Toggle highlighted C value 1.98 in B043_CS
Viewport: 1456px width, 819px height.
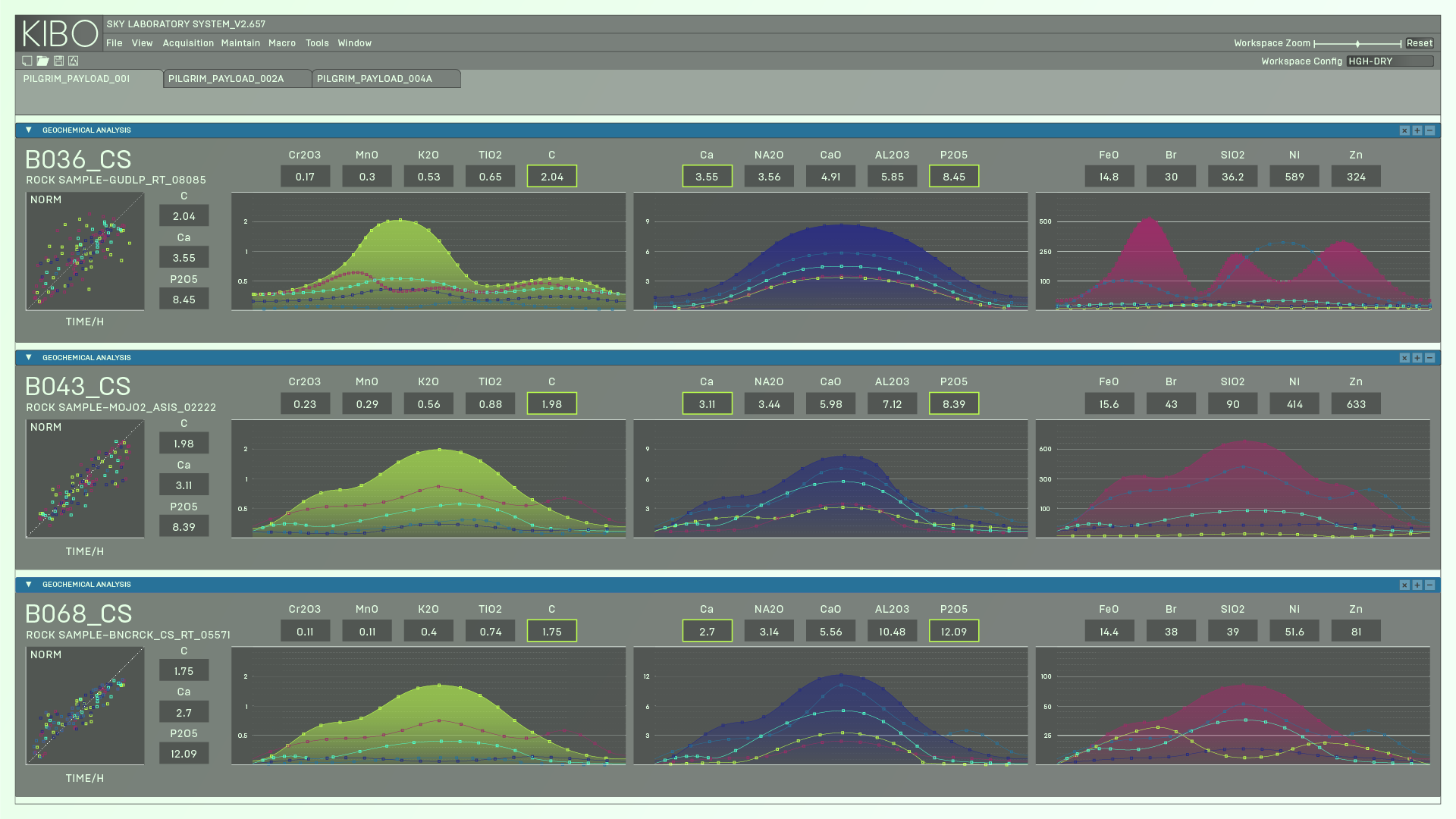click(552, 404)
